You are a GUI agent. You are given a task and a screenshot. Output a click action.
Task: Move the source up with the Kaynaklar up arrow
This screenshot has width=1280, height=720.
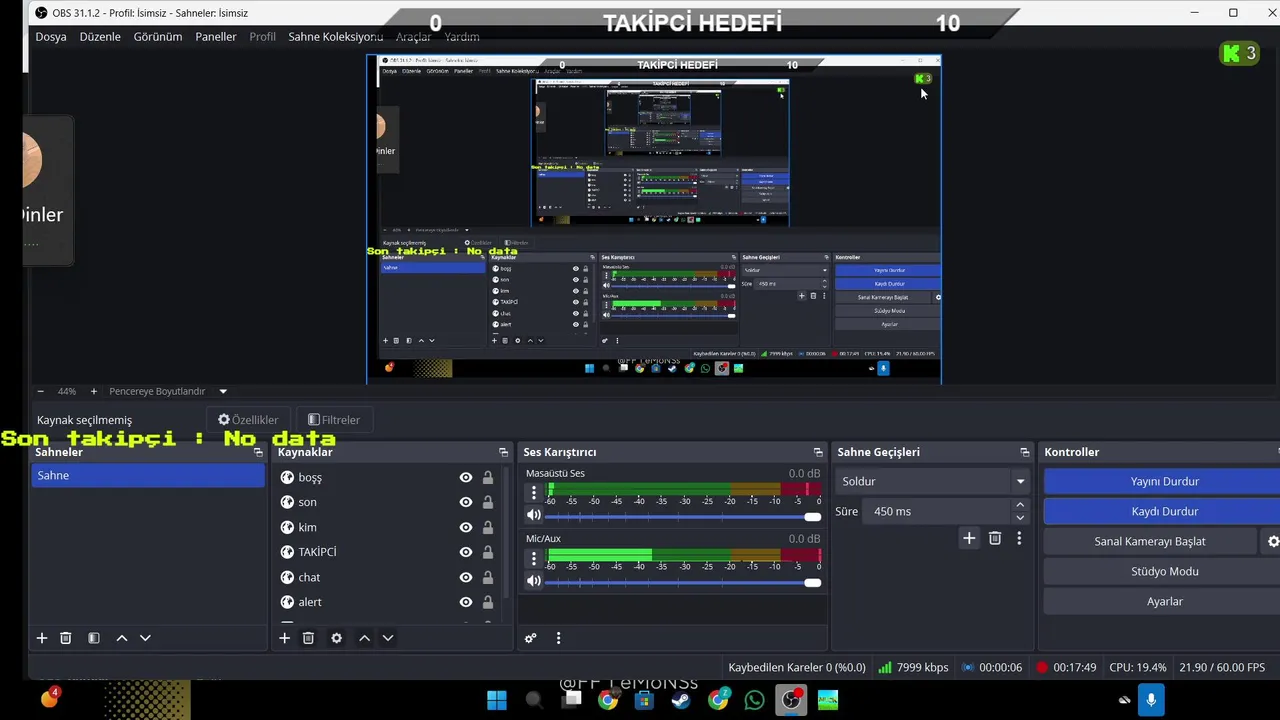(x=365, y=638)
